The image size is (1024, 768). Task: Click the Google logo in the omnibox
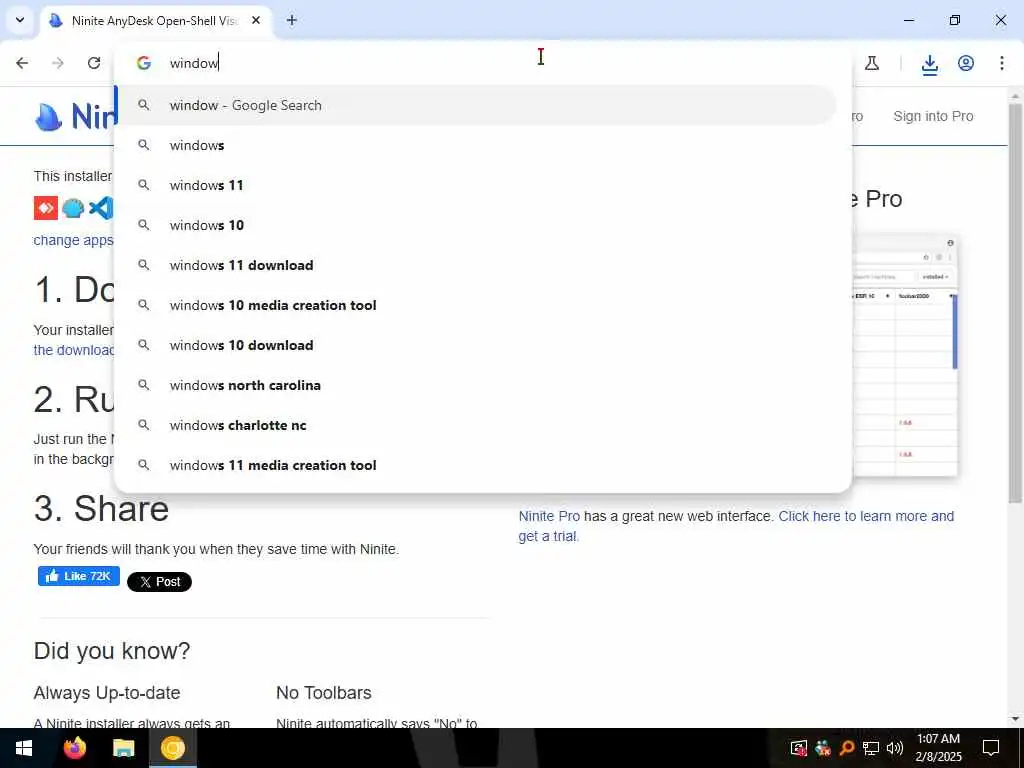[x=144, y=63]
